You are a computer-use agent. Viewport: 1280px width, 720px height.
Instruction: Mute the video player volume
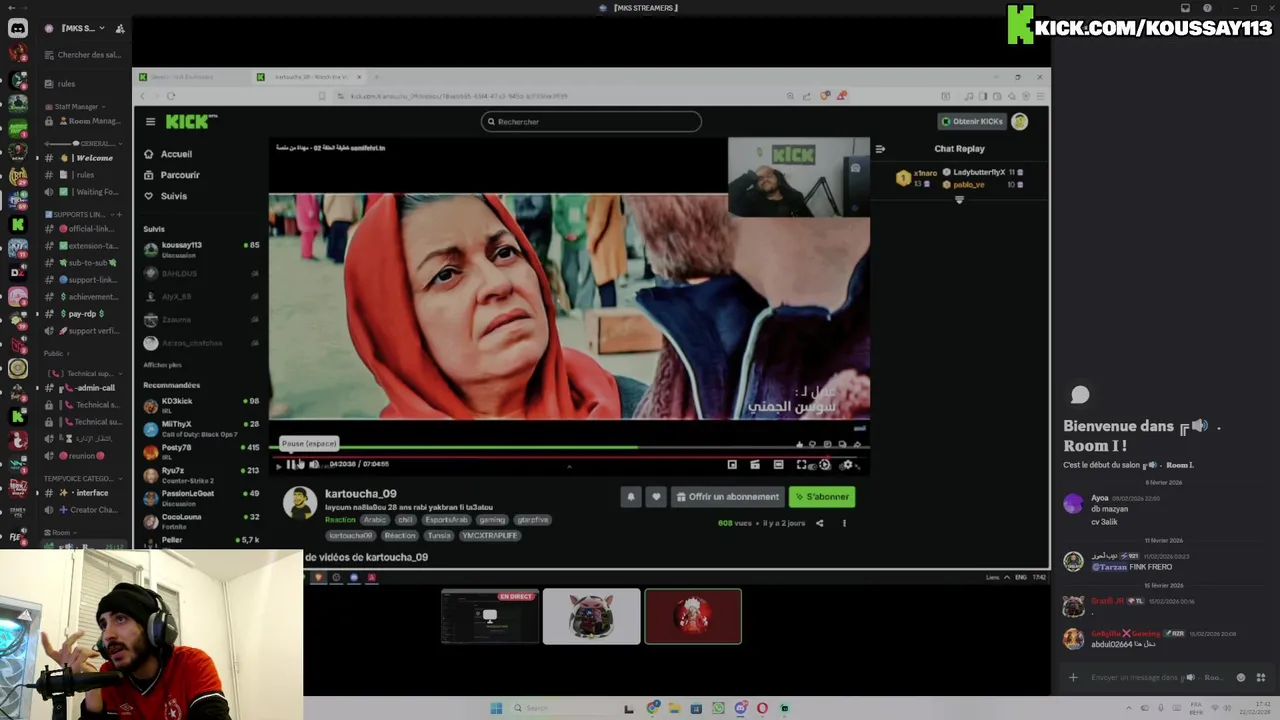click(x=314, y=464)
